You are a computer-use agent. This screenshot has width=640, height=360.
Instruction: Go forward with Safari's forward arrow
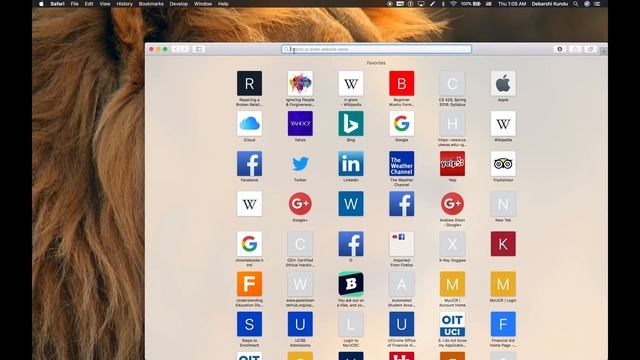coord(184,49)
